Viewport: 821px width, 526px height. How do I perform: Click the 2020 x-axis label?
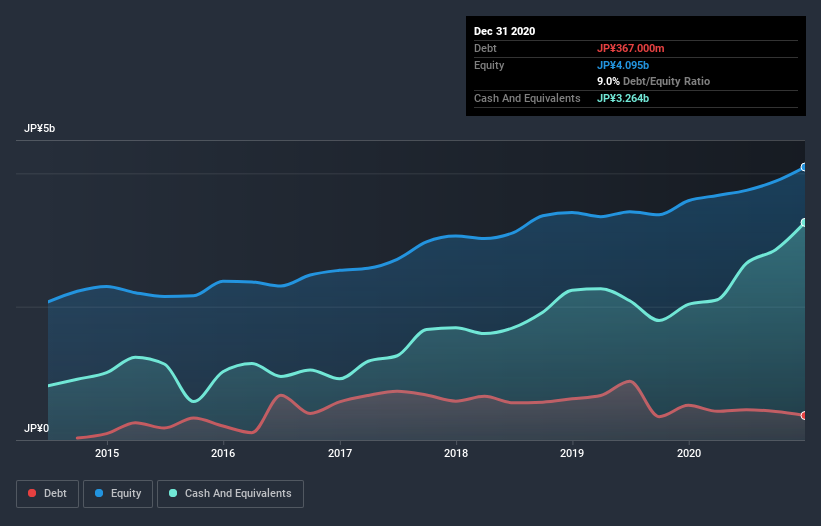click(x=689, y=453)
